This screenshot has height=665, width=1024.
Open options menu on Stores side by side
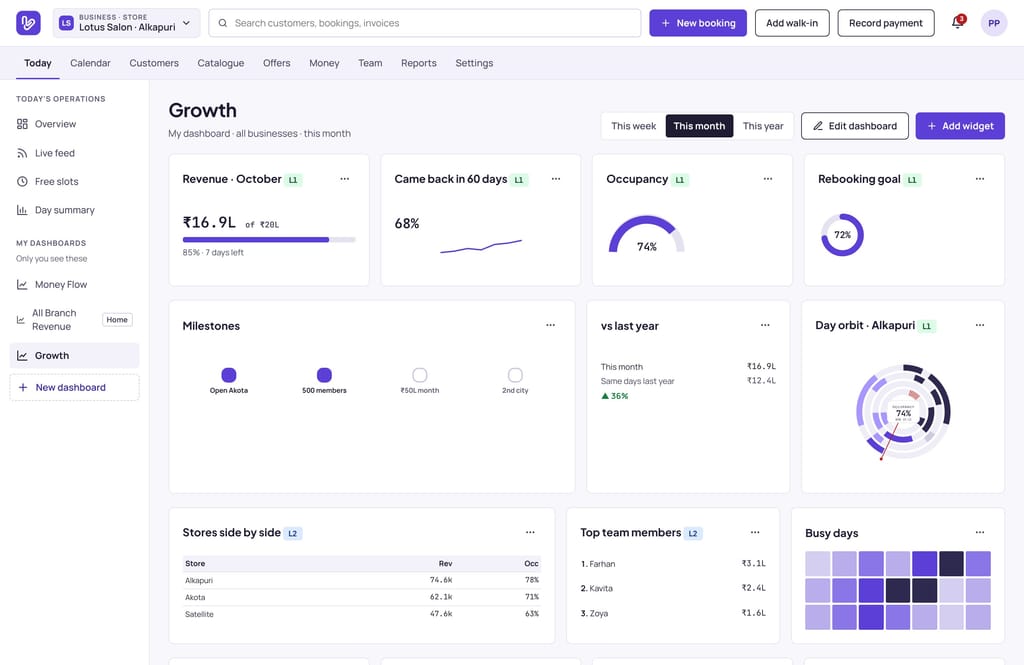(530, 532)
